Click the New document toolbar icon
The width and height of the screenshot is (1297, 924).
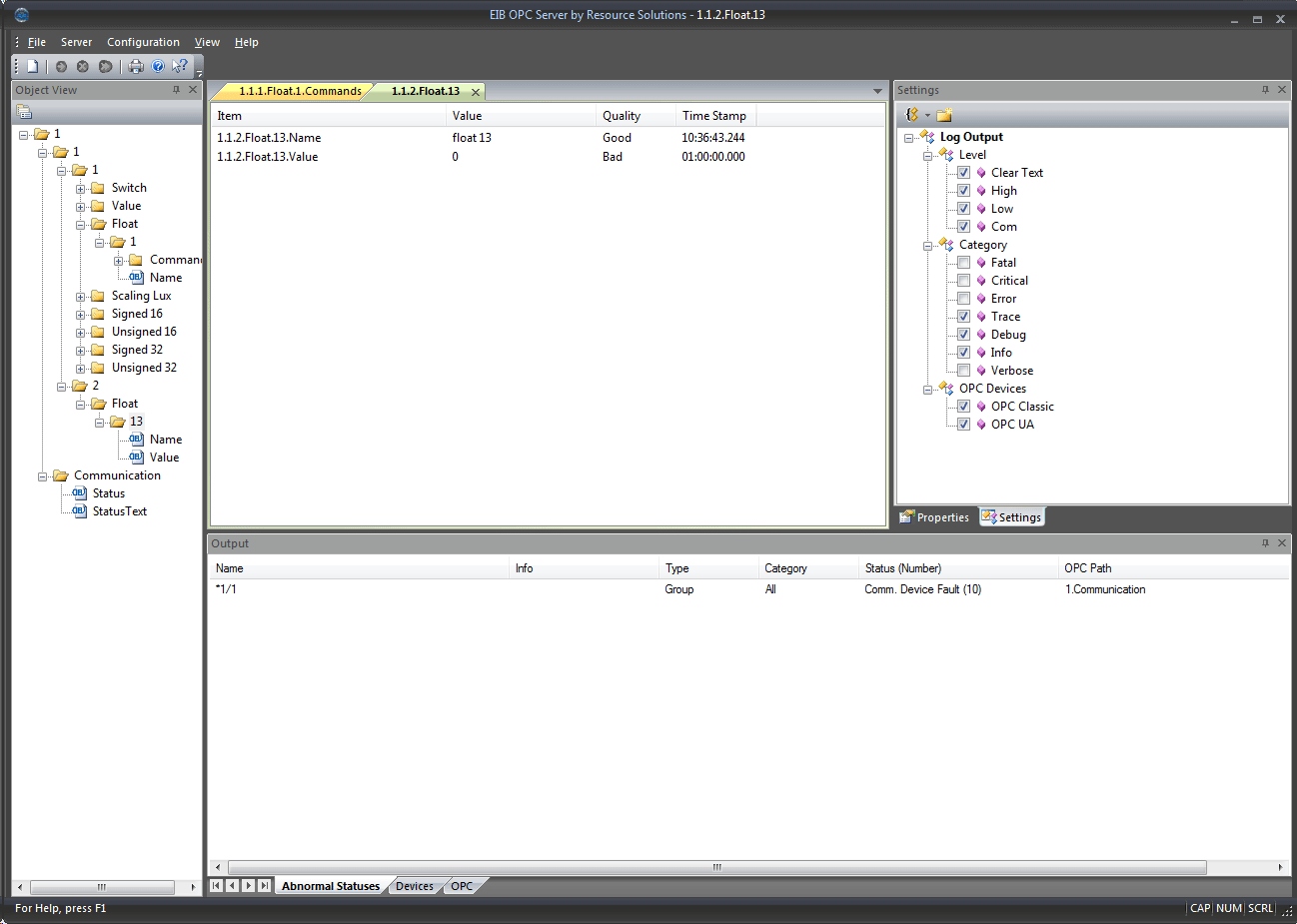tap(33, 67)
